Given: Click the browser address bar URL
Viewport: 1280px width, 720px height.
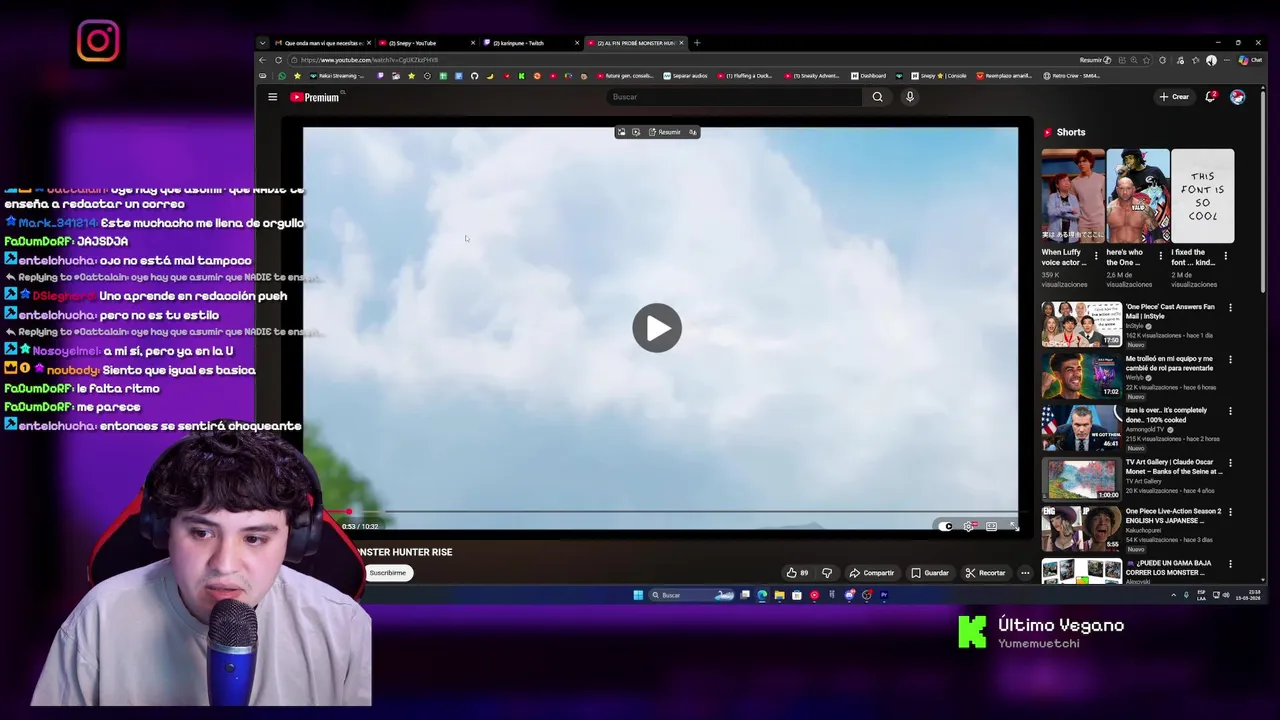Looking at the screenshot, I should (370, 60).
